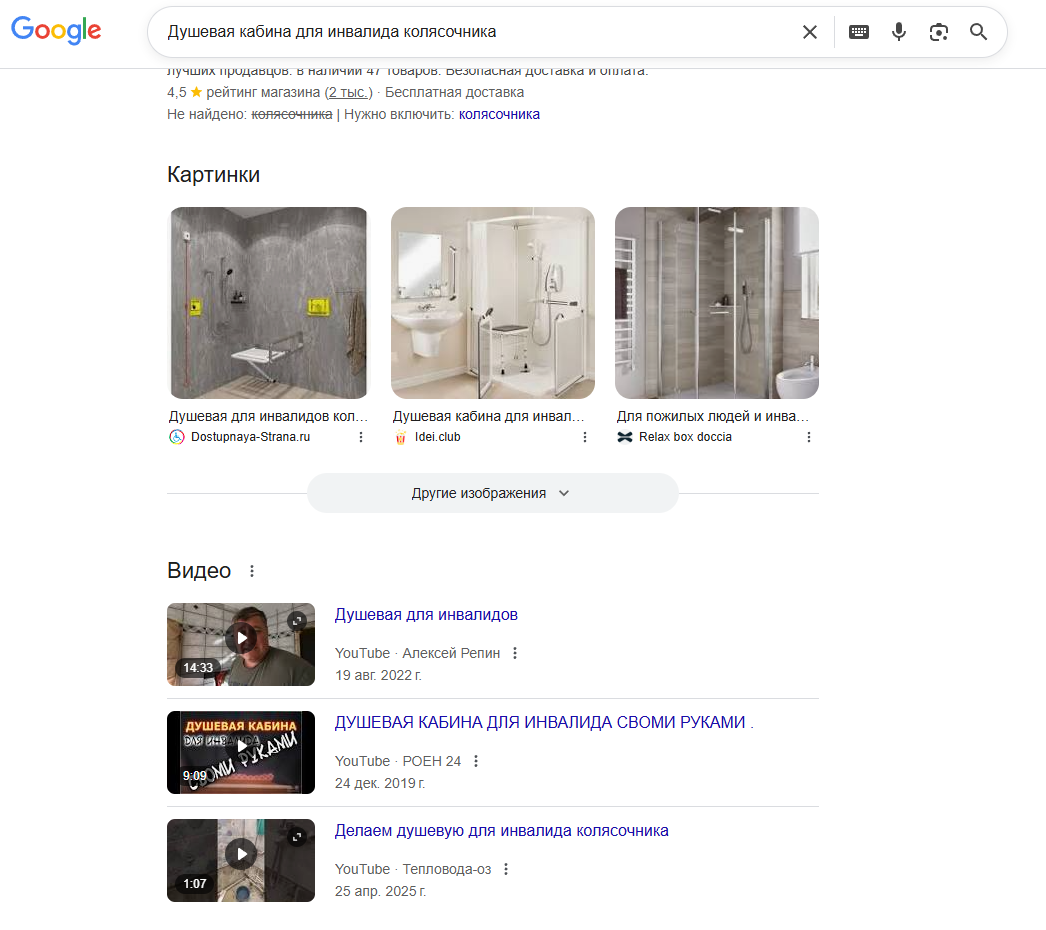Open the gray shower room image thumbnail
Viewport: 1046px width, 930px height.
click(x=268, y=303)
